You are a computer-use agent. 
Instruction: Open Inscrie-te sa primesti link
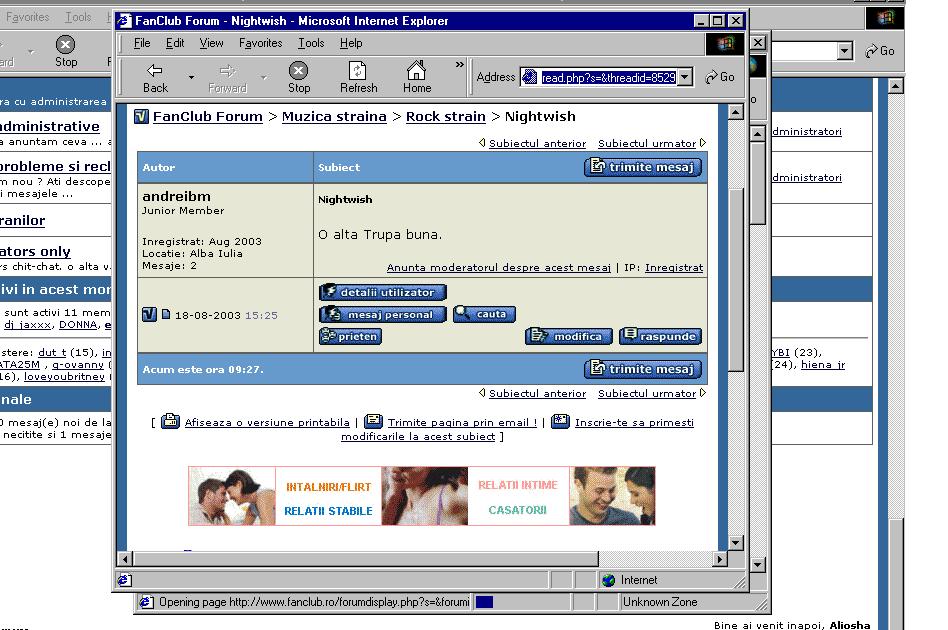pyautogui.click(x=634, y=423)
